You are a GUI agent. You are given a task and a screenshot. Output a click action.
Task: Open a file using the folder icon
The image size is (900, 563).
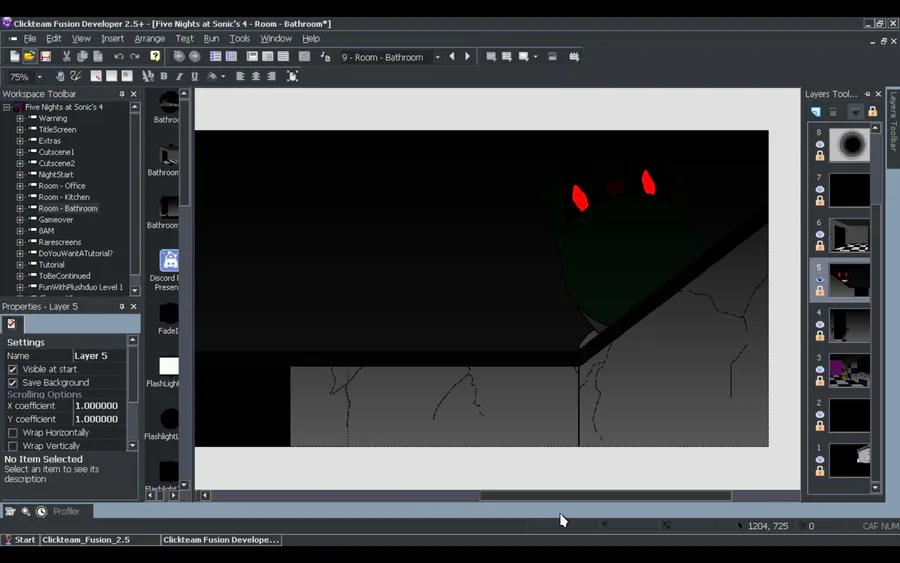(29, 56)
